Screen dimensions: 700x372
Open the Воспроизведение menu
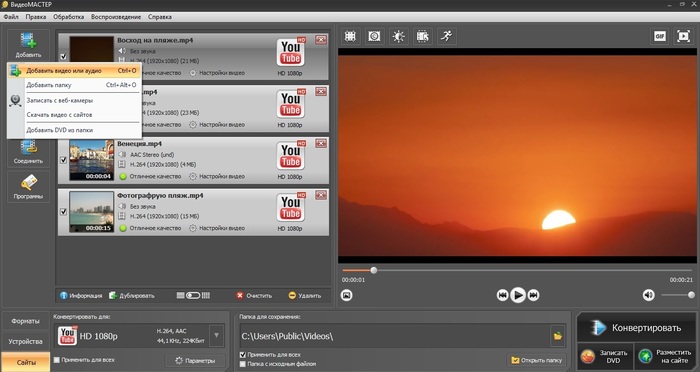116,17
